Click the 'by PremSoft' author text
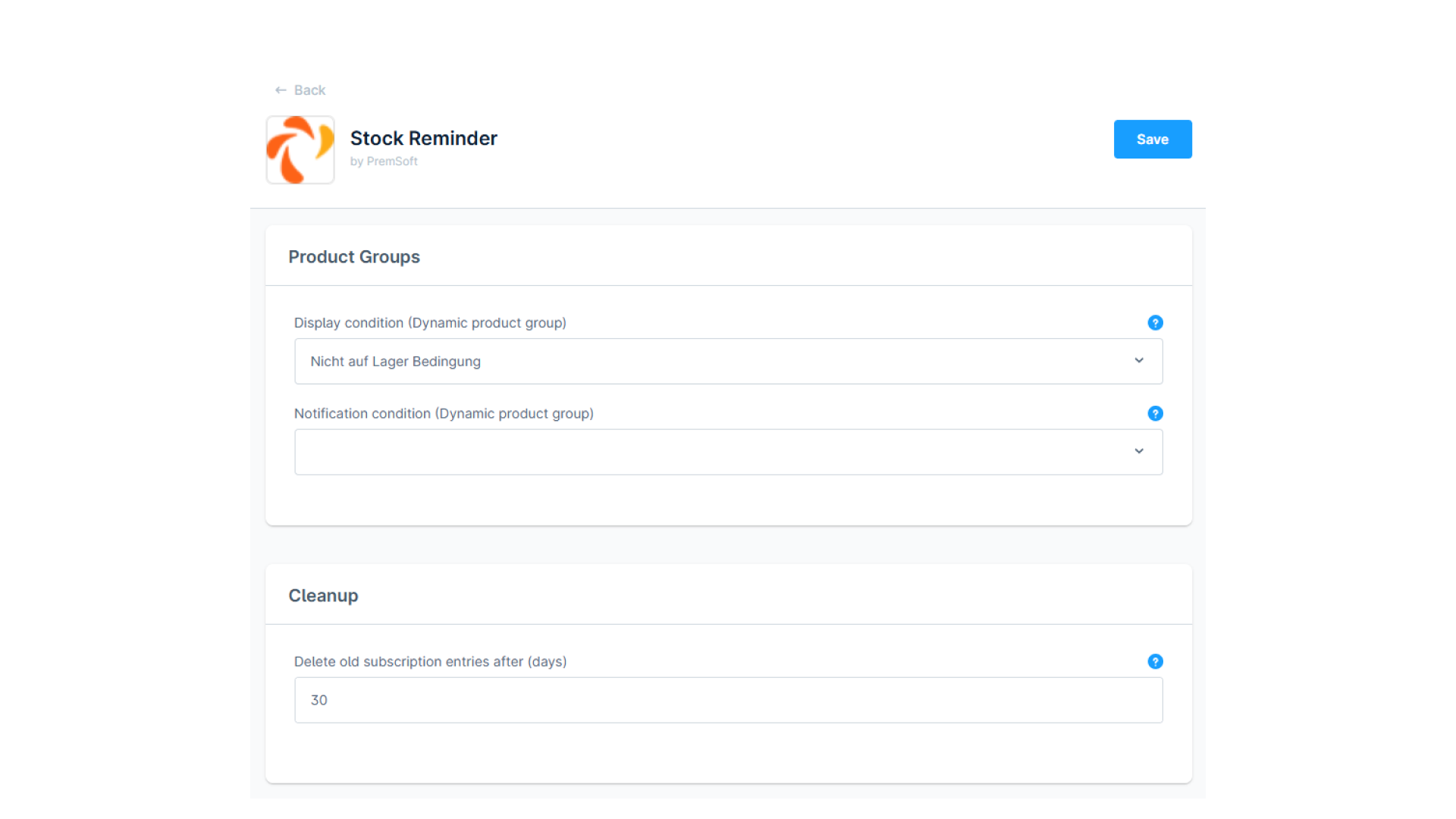Image resolution: width=1456 pixels, height=819 pixels. (x=384, y=162)
